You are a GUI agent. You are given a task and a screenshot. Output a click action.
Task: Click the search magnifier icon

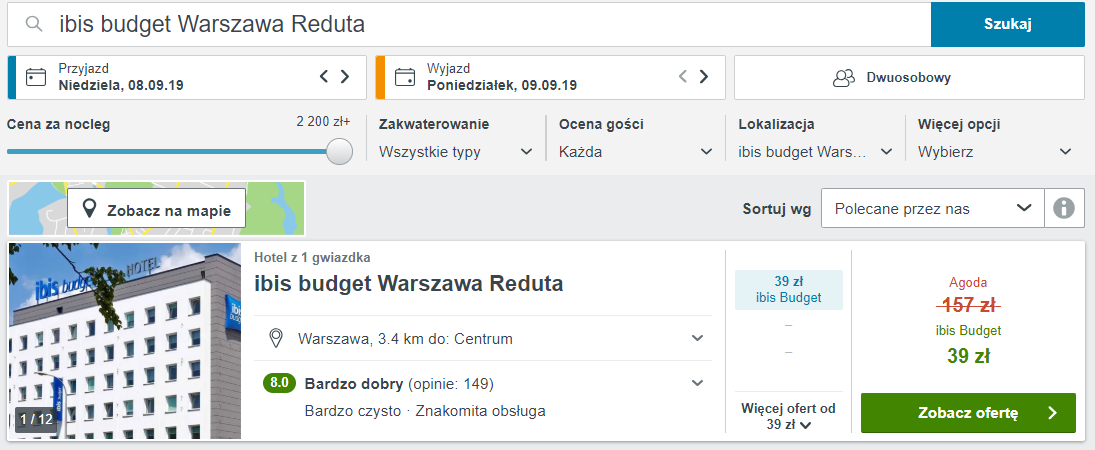[x=33, y=24]
